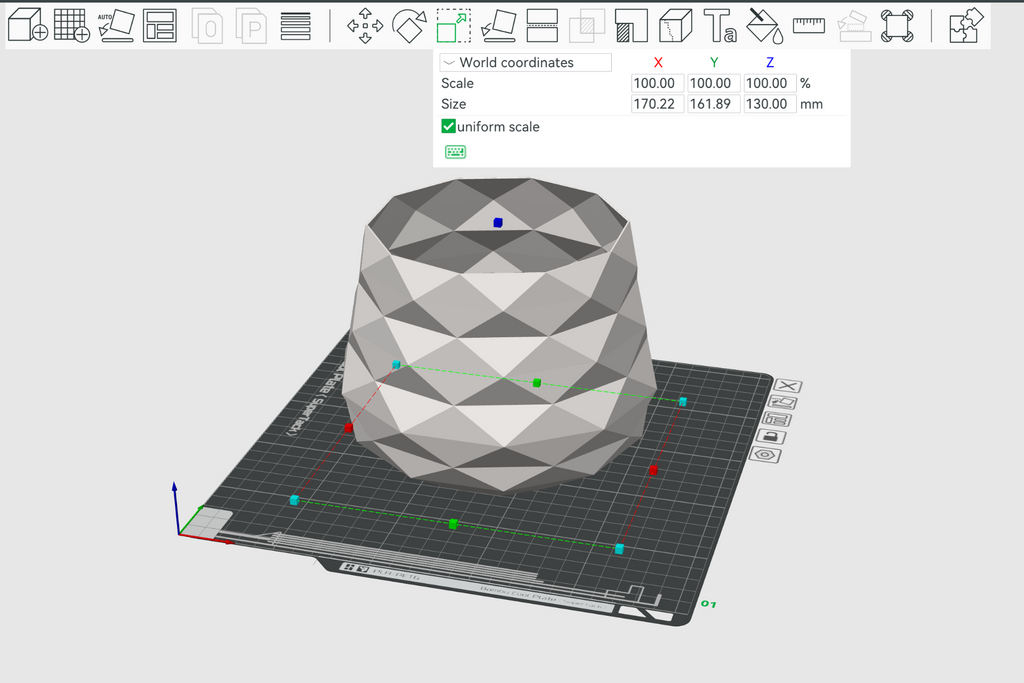Click the Arrange all objects icon

(x=160, y=25)
